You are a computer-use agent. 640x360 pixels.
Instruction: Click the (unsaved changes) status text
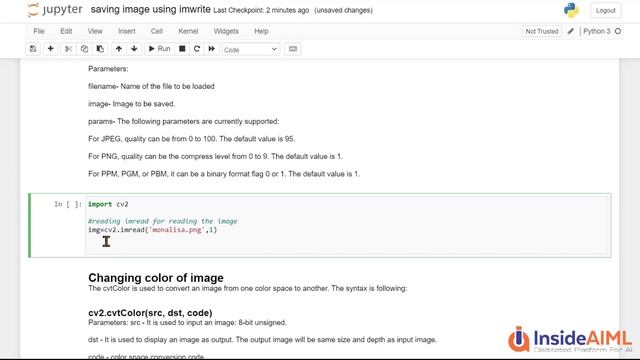[x=343, y=10]
